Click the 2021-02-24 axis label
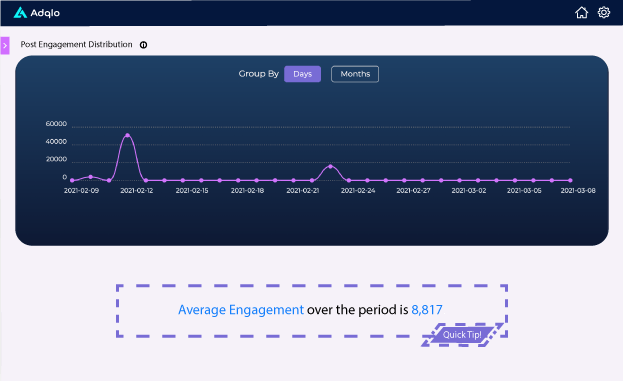The width and height of the screenshot is (623, 381). click(x=358, y=191)
